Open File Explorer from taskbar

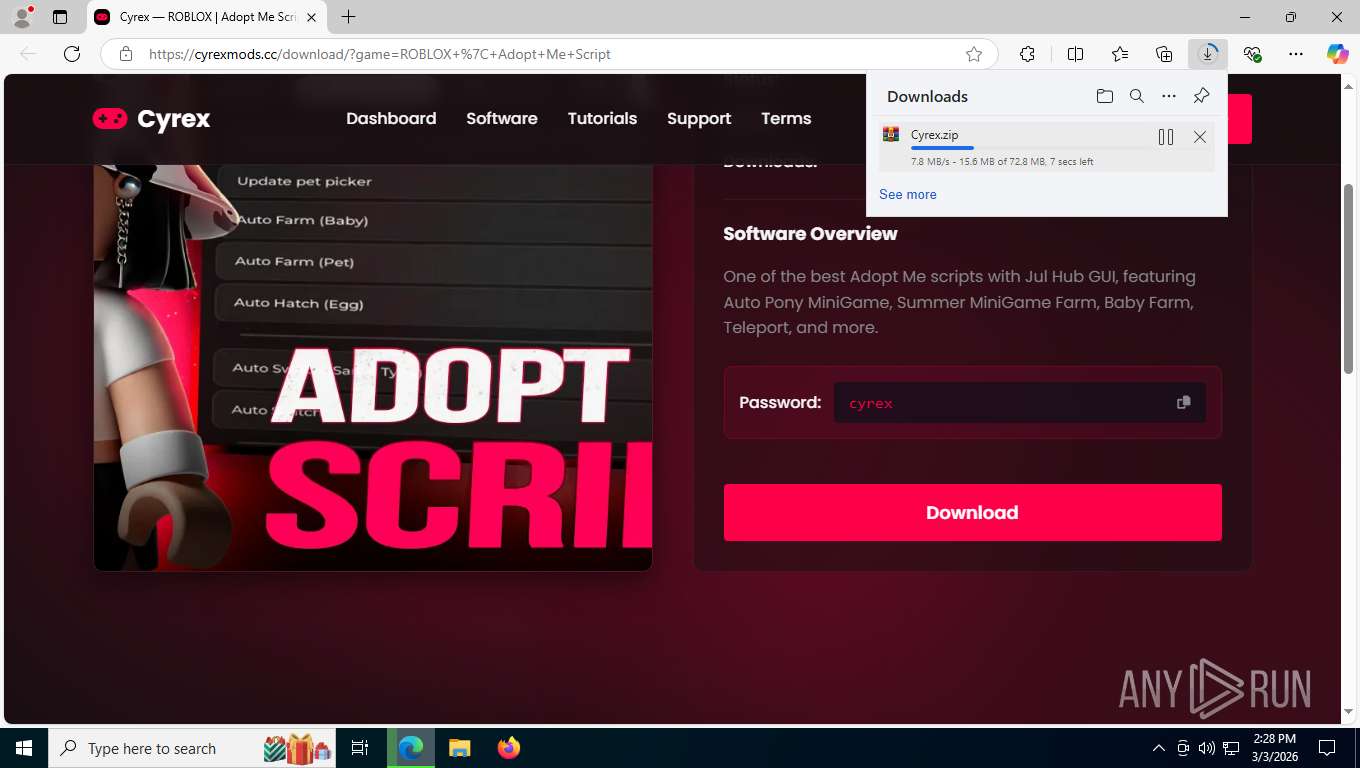(459, 748)
